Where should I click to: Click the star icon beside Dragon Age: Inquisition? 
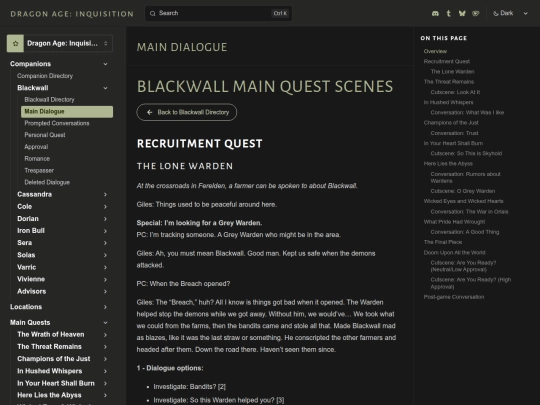[x=15, y=43]
